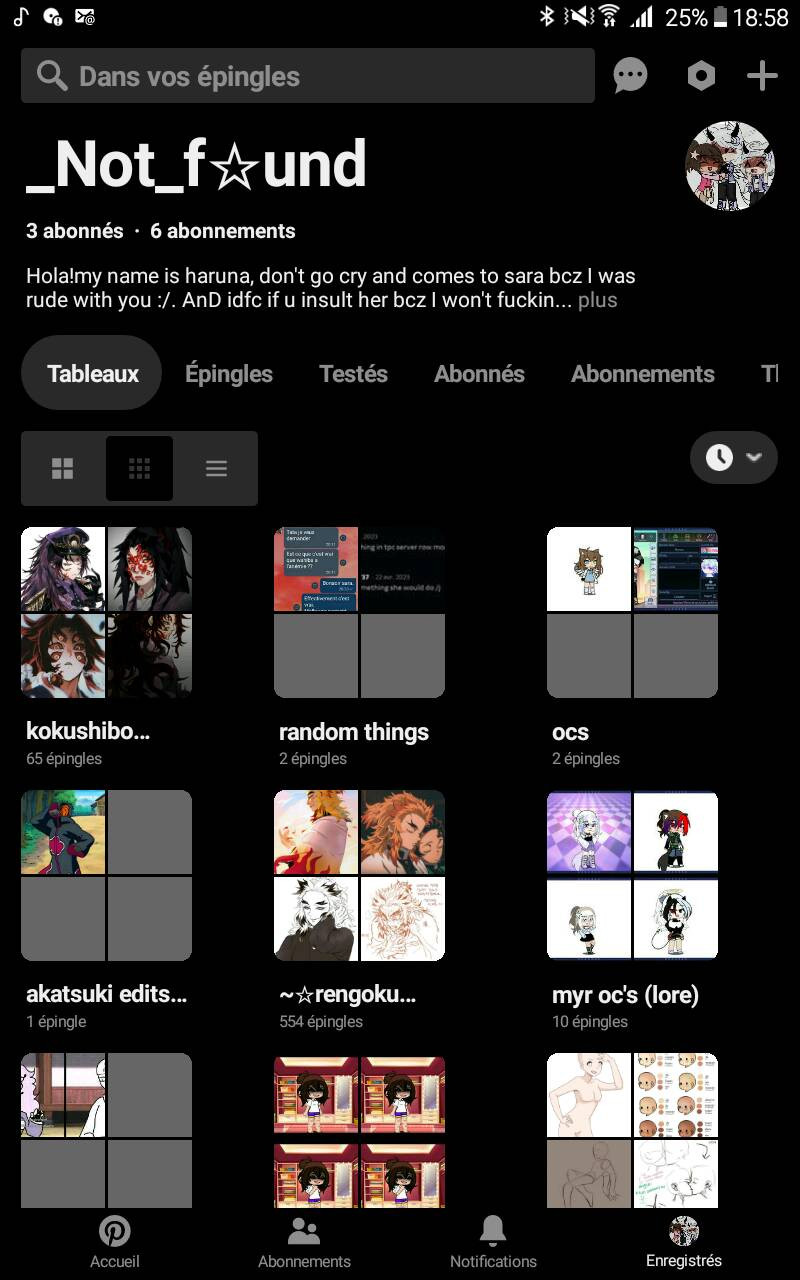Go to Accueil via Pinterest logo icon
Image resolution: width=800 pixels, height=1280 pixels.
point(115,1231)
